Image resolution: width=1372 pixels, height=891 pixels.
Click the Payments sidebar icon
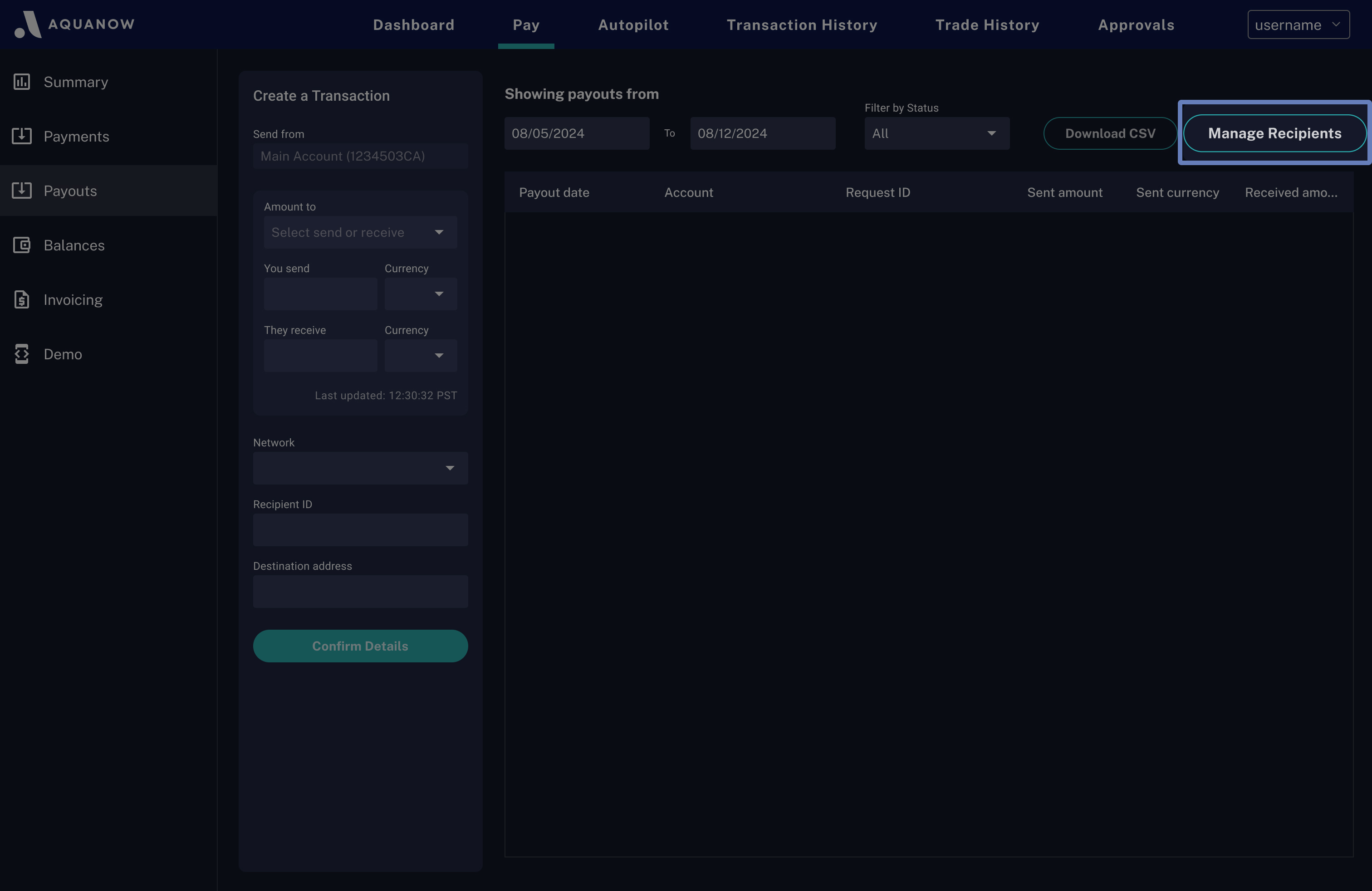click(22, 136)
